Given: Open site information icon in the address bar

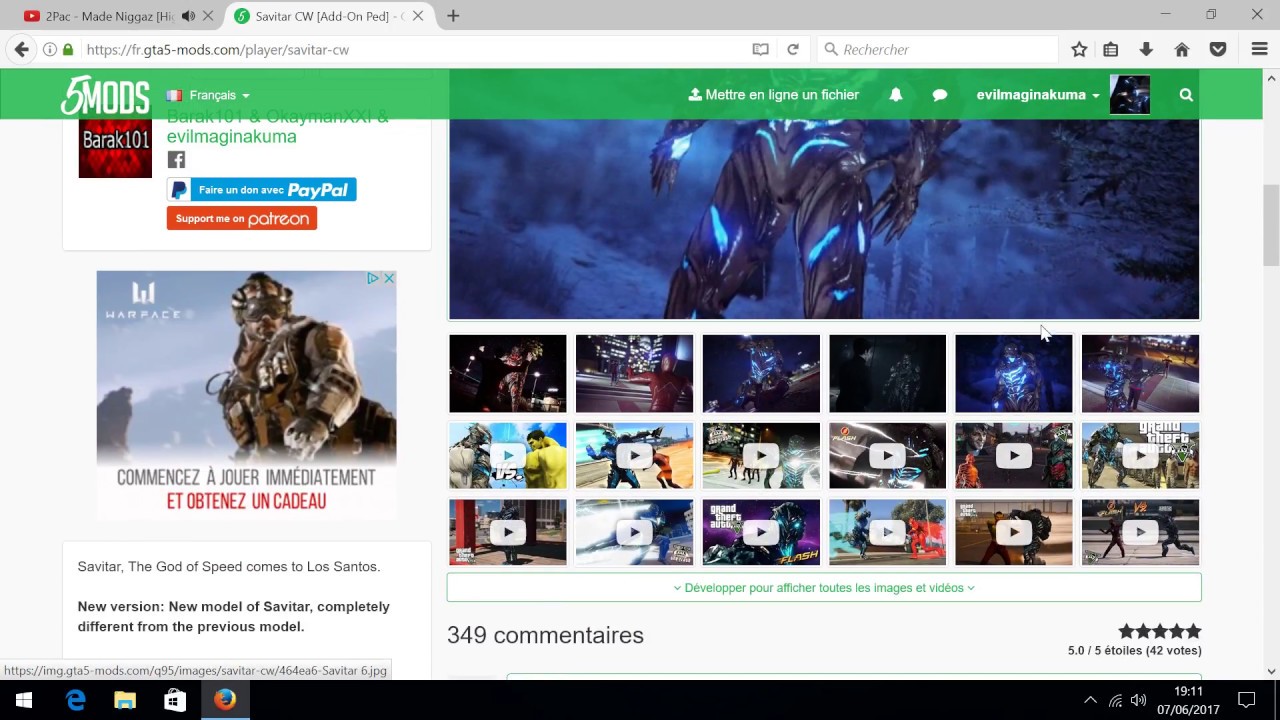Looking at the screenshot, I should (x=50, y=49).
